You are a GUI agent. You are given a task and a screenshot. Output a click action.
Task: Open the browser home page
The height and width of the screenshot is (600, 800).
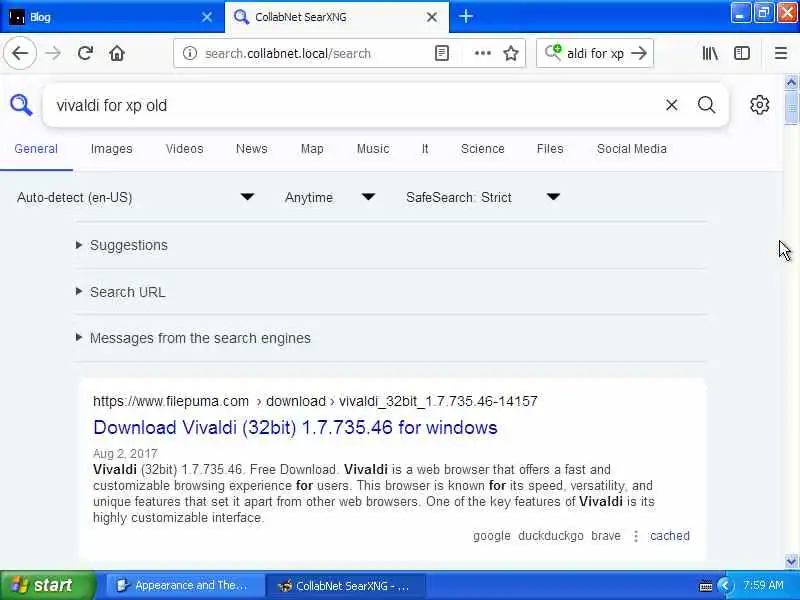tap(117, 53)
